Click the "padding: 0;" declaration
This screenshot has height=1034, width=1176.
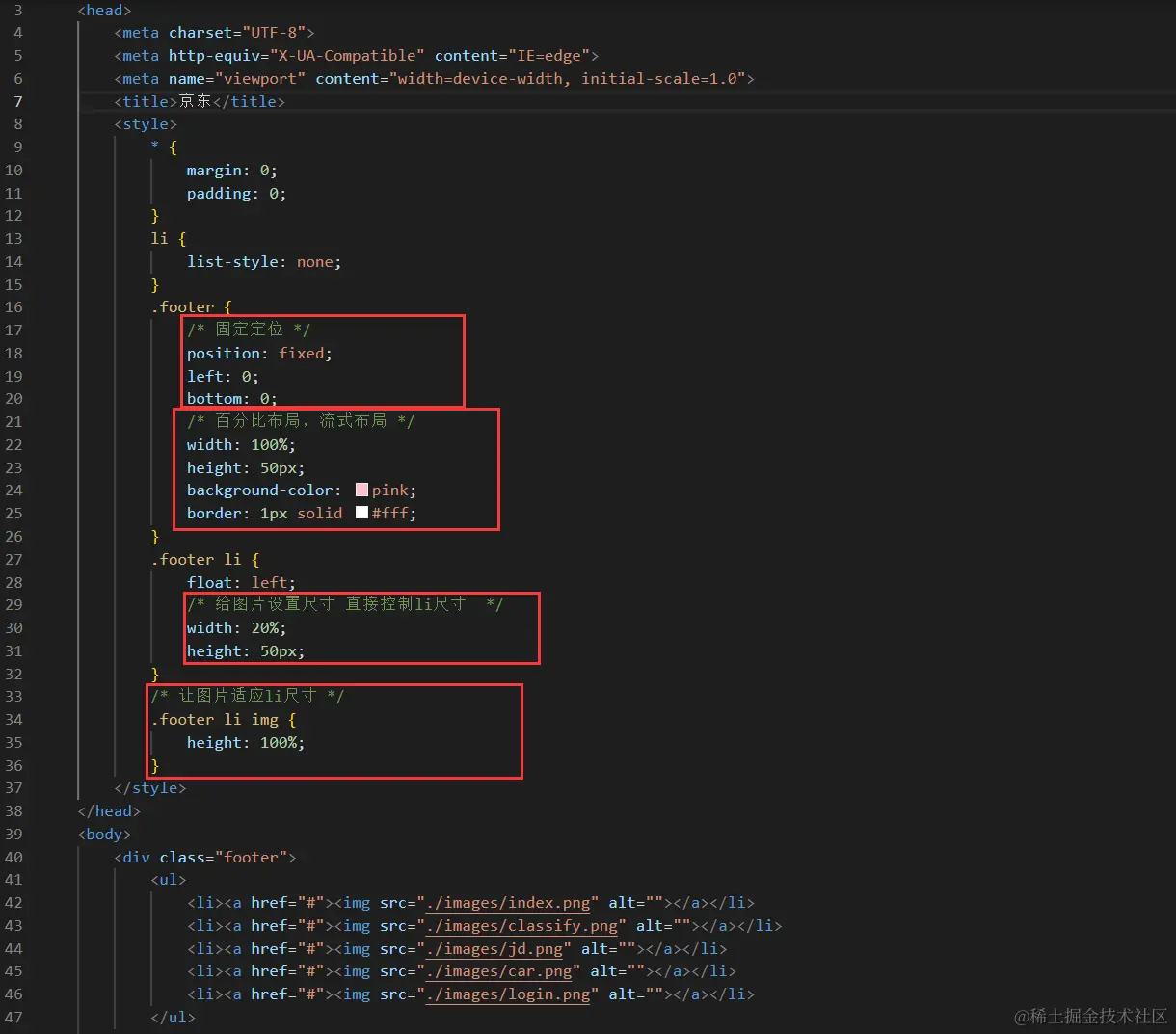(236, 194)
